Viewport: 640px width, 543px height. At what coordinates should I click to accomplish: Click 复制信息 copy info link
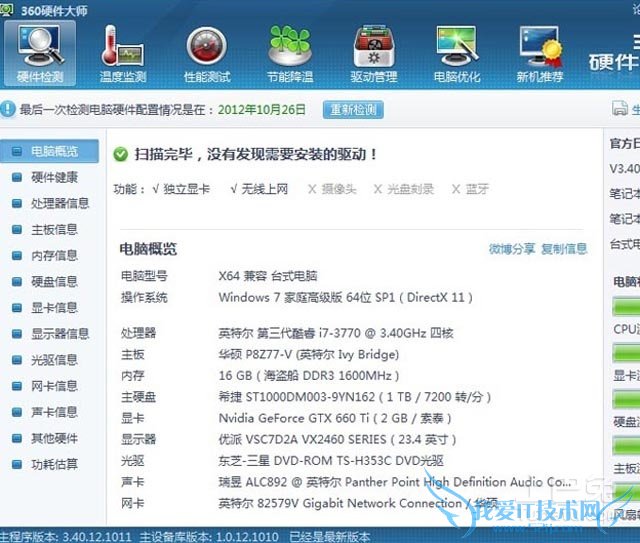[x=564, y=249]
